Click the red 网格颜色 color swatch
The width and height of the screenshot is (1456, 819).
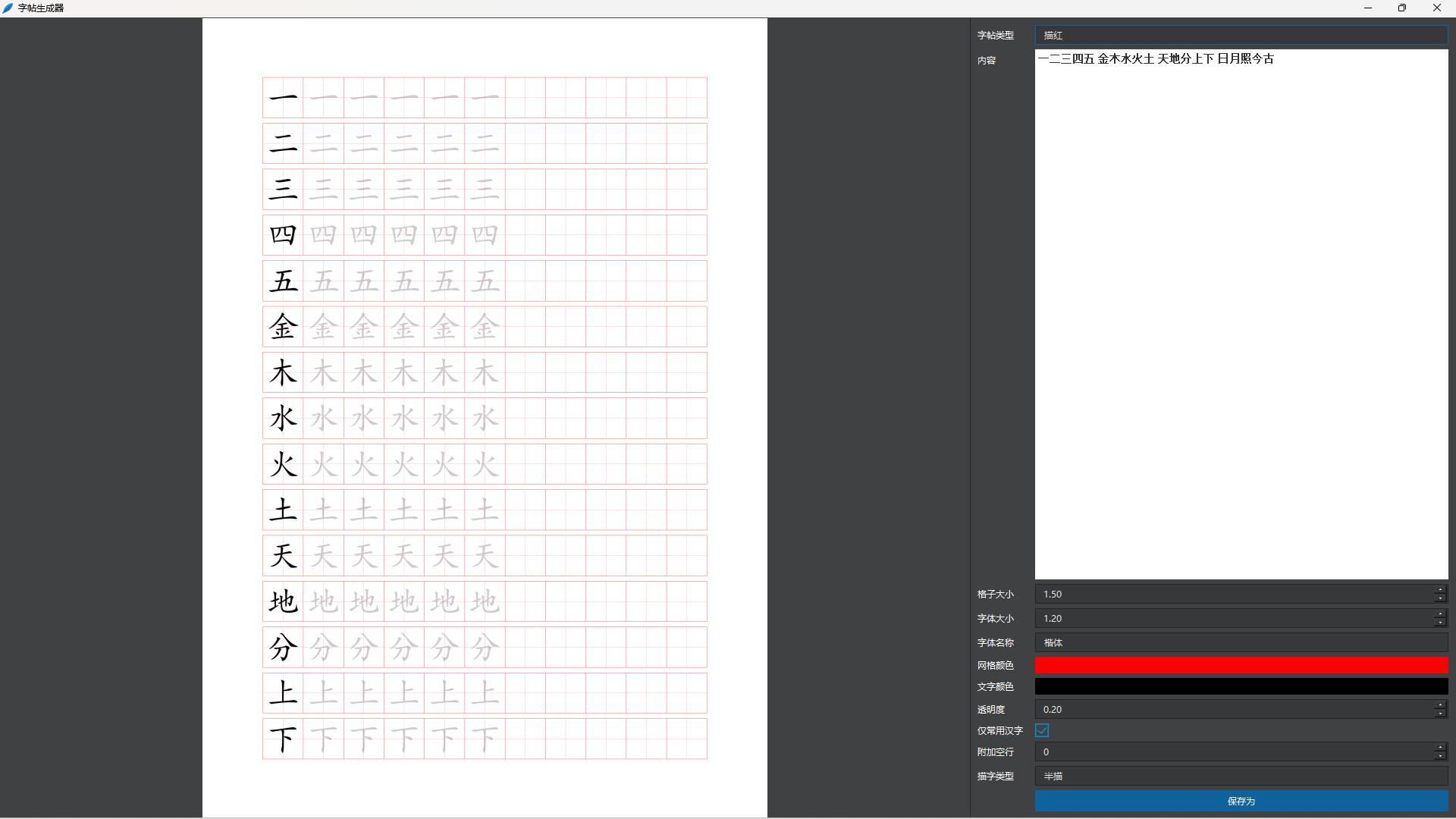[x=1241, y=665]
